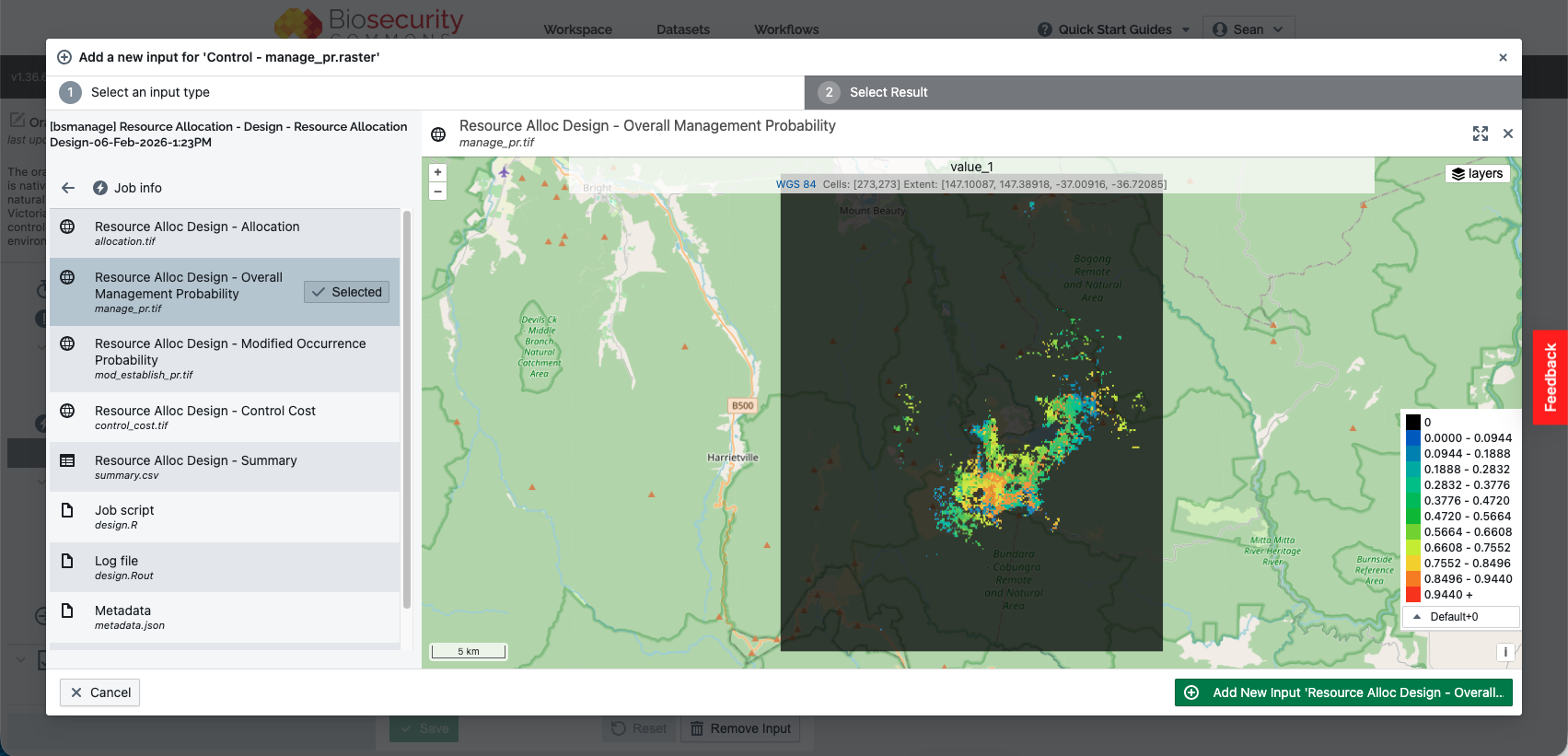
Task: Expand the Default+0 legend style selector
Action: click(x=1459, y=617)
